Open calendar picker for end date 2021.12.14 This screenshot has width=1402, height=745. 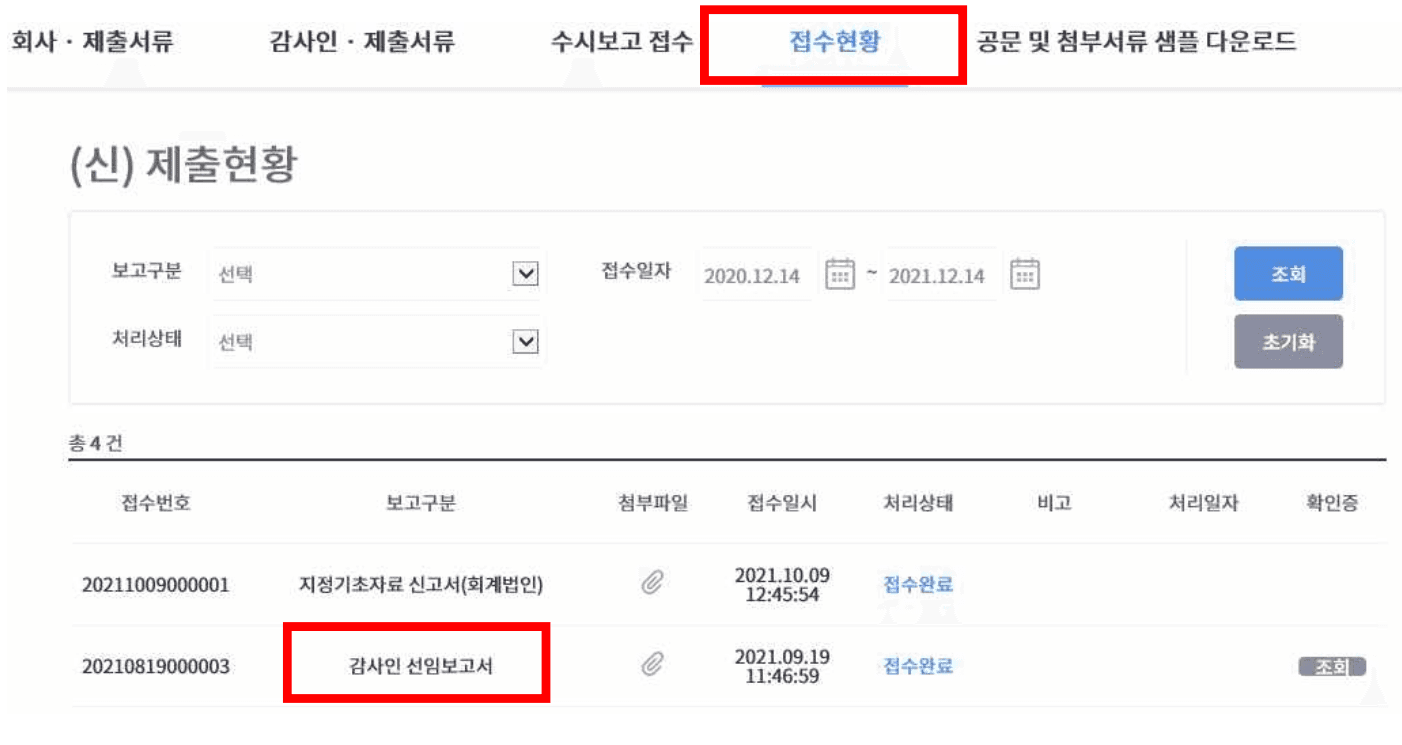tap(1025, 274)
